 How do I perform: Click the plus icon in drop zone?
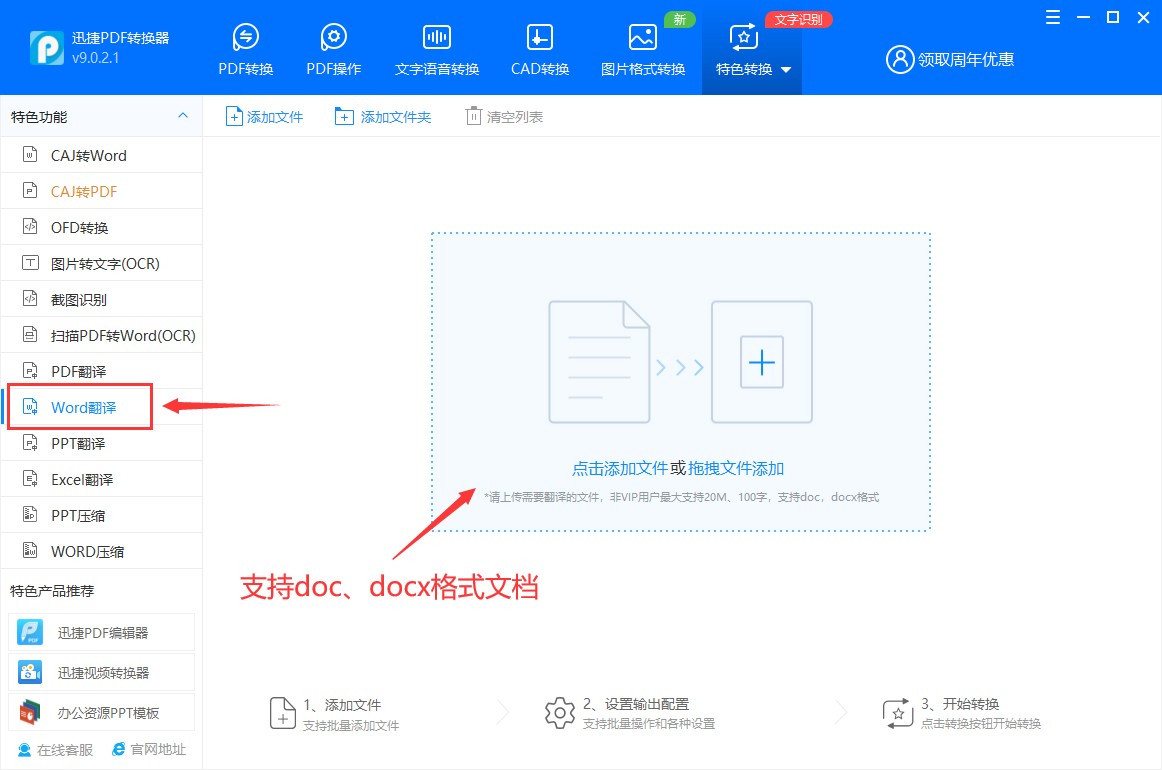(x=762, y=362)
